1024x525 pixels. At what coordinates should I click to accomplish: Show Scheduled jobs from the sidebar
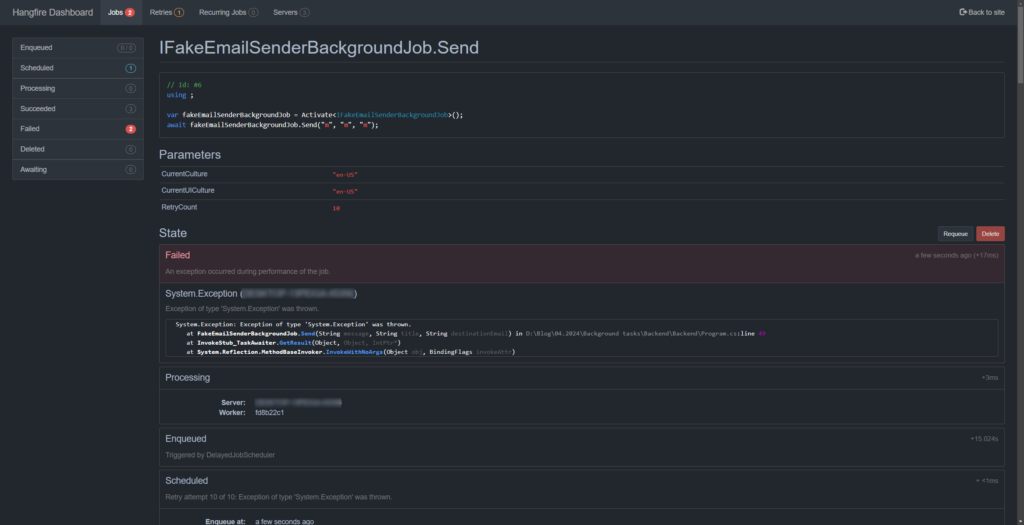point(77,68)
